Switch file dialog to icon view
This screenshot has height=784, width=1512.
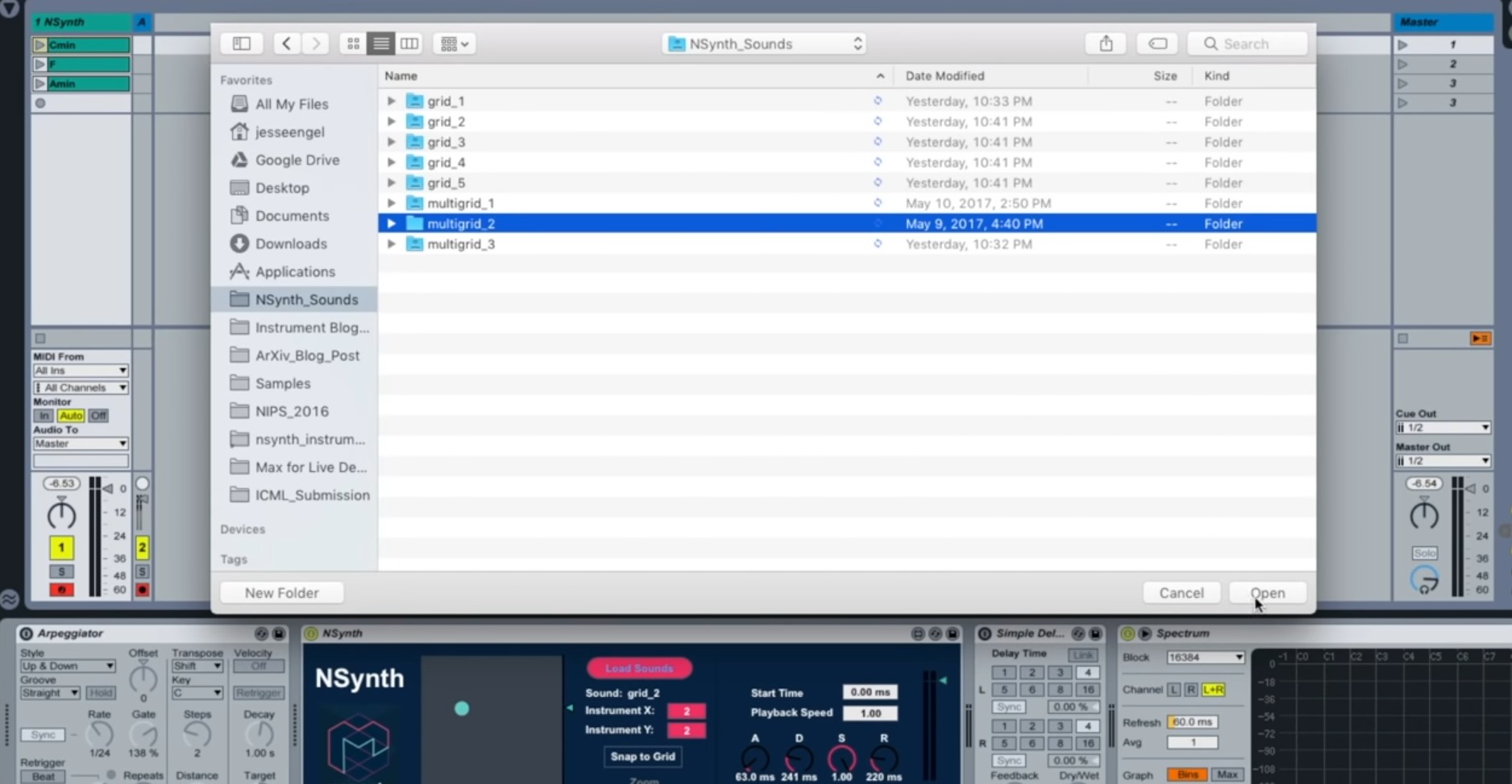coord(353,44)
